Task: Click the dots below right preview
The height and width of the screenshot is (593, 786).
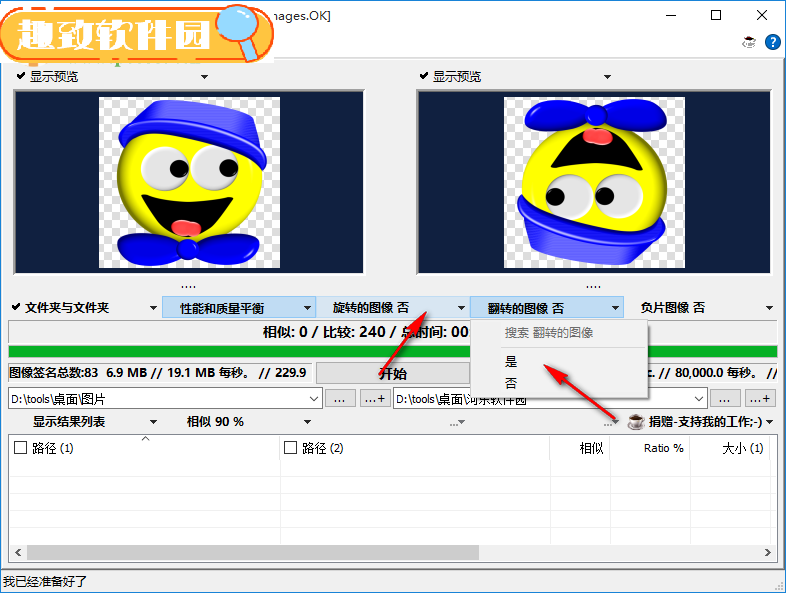Action: (594, 287)
